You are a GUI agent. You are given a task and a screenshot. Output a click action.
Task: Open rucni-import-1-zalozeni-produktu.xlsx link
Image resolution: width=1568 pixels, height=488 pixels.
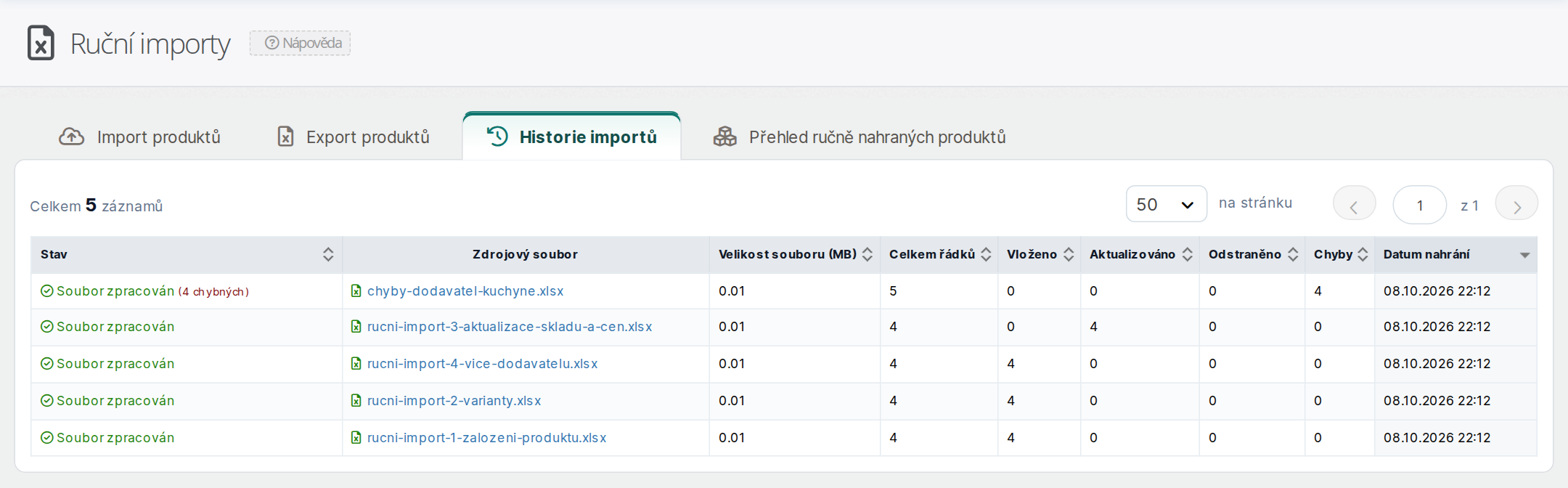click(x=487, y=438)
